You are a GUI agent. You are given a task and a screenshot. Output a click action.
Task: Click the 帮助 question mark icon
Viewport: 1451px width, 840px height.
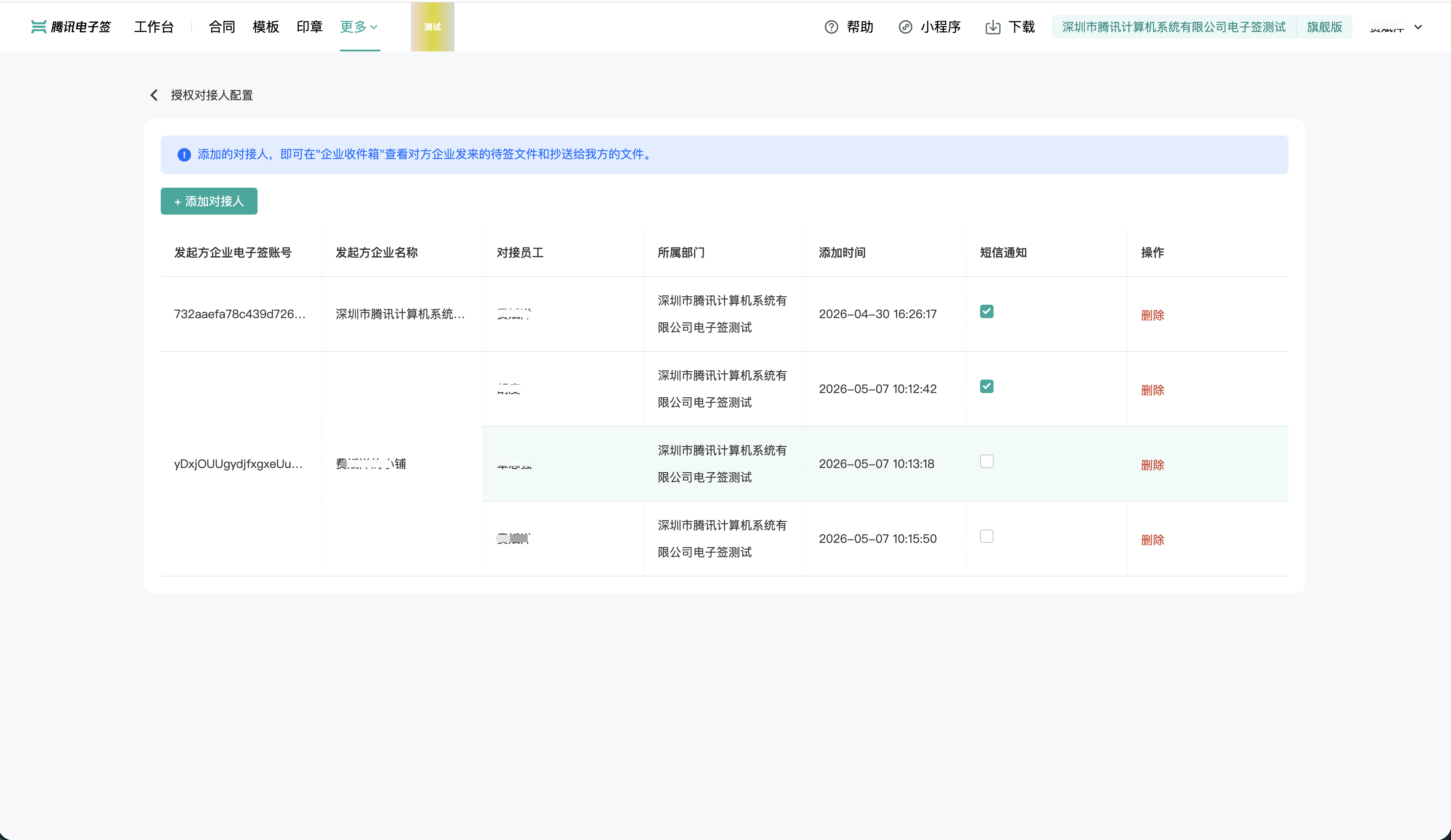[x=832, y=27]
